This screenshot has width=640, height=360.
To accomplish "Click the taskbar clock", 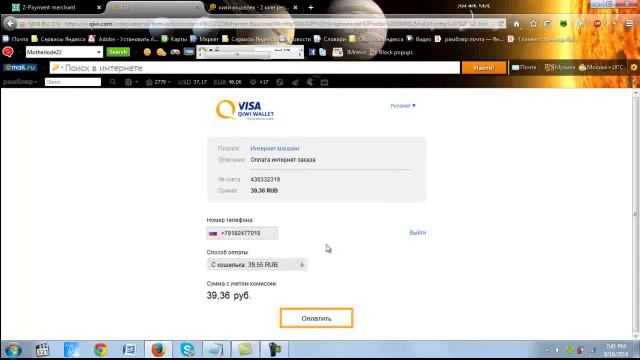I will (x=616, y=350).
